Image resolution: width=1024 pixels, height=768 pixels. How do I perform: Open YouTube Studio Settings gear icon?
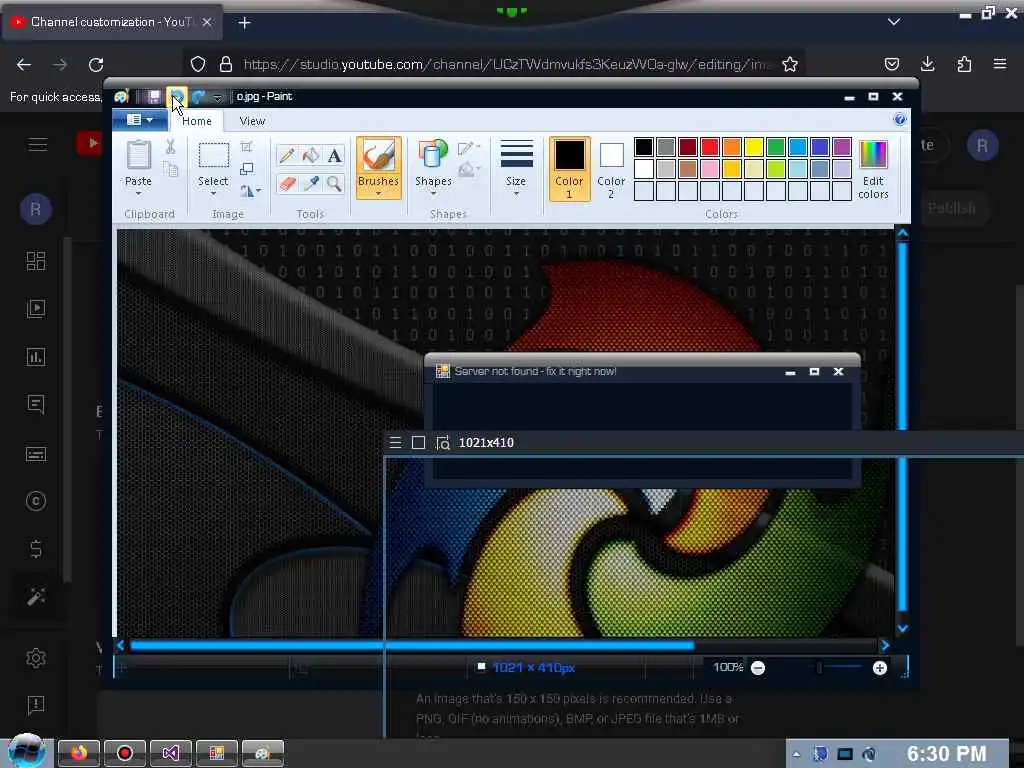tap(36, 658)
